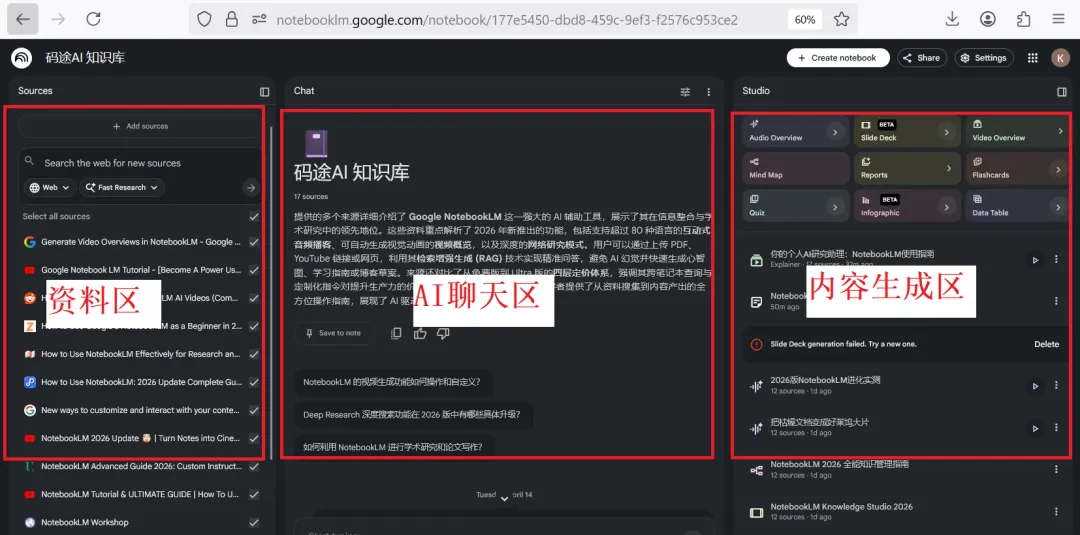Open the Slide Deck BETA tile
Viewport: 1080px width, 535px height.
907,131
